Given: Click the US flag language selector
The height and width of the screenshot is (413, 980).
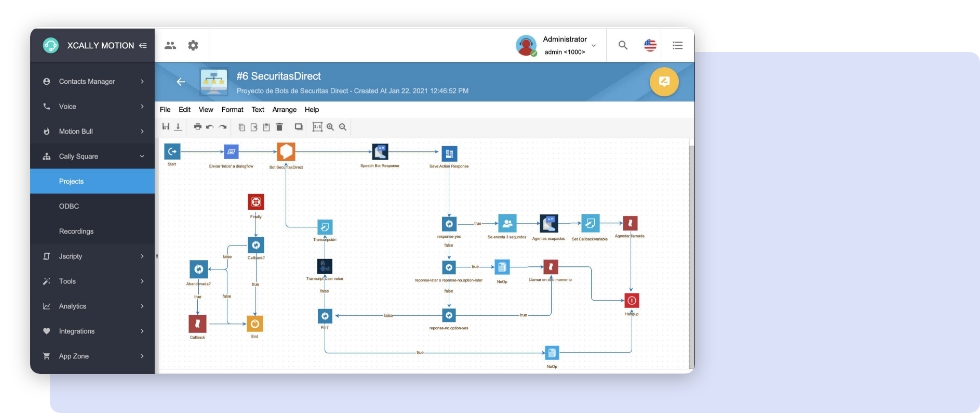Looking at the screenshot, I should pyautogui.click(x=651, y=45).
